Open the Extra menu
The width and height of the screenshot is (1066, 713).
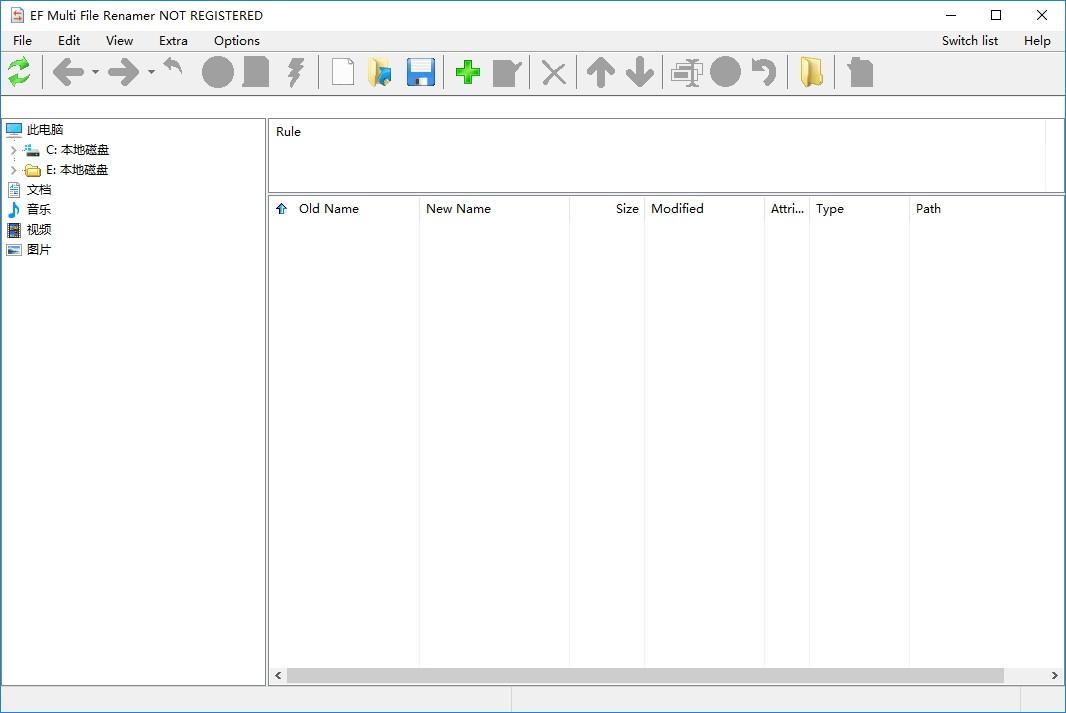(x=173, y=41)
